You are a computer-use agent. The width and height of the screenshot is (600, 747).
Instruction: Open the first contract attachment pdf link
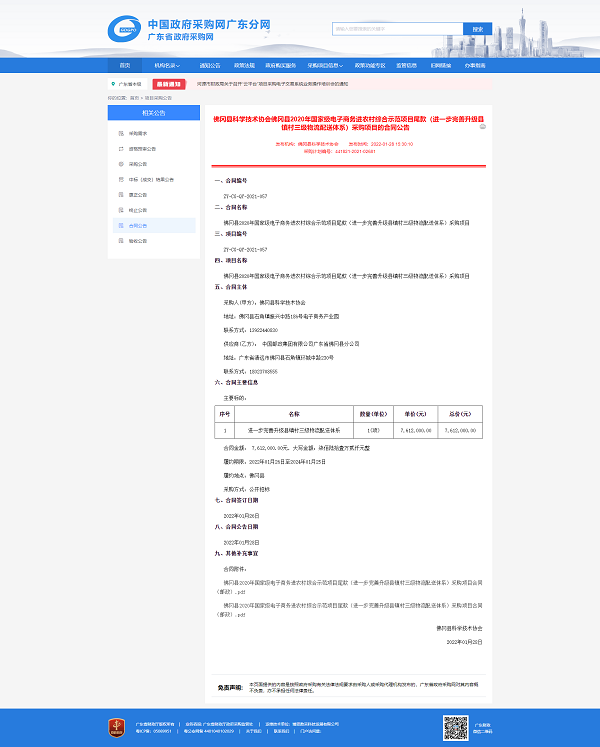(349, 587)
